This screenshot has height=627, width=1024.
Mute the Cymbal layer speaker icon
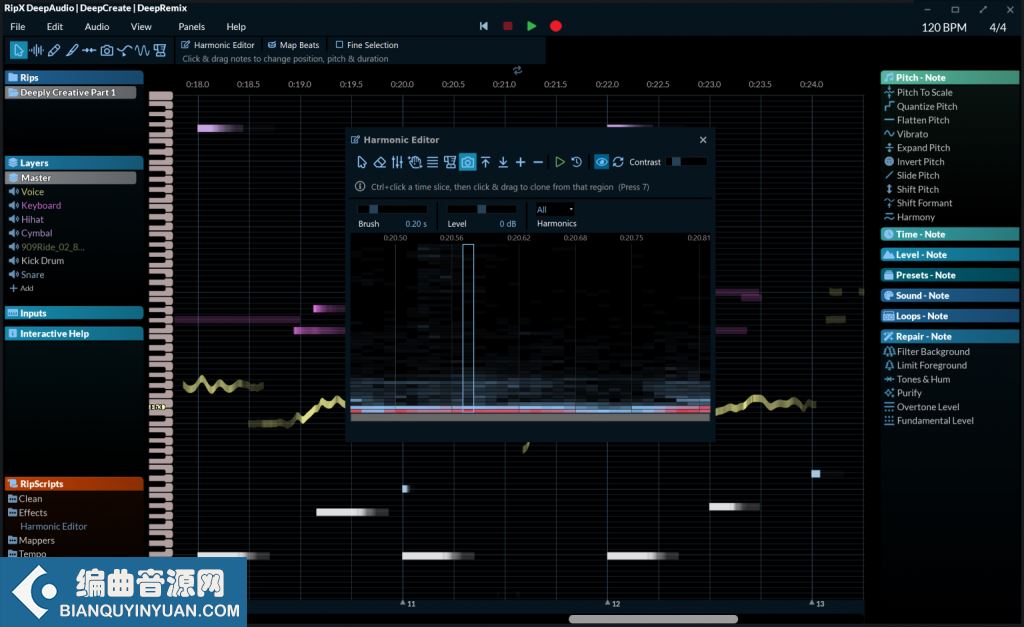pyautogui.click(x=13, y=233)
